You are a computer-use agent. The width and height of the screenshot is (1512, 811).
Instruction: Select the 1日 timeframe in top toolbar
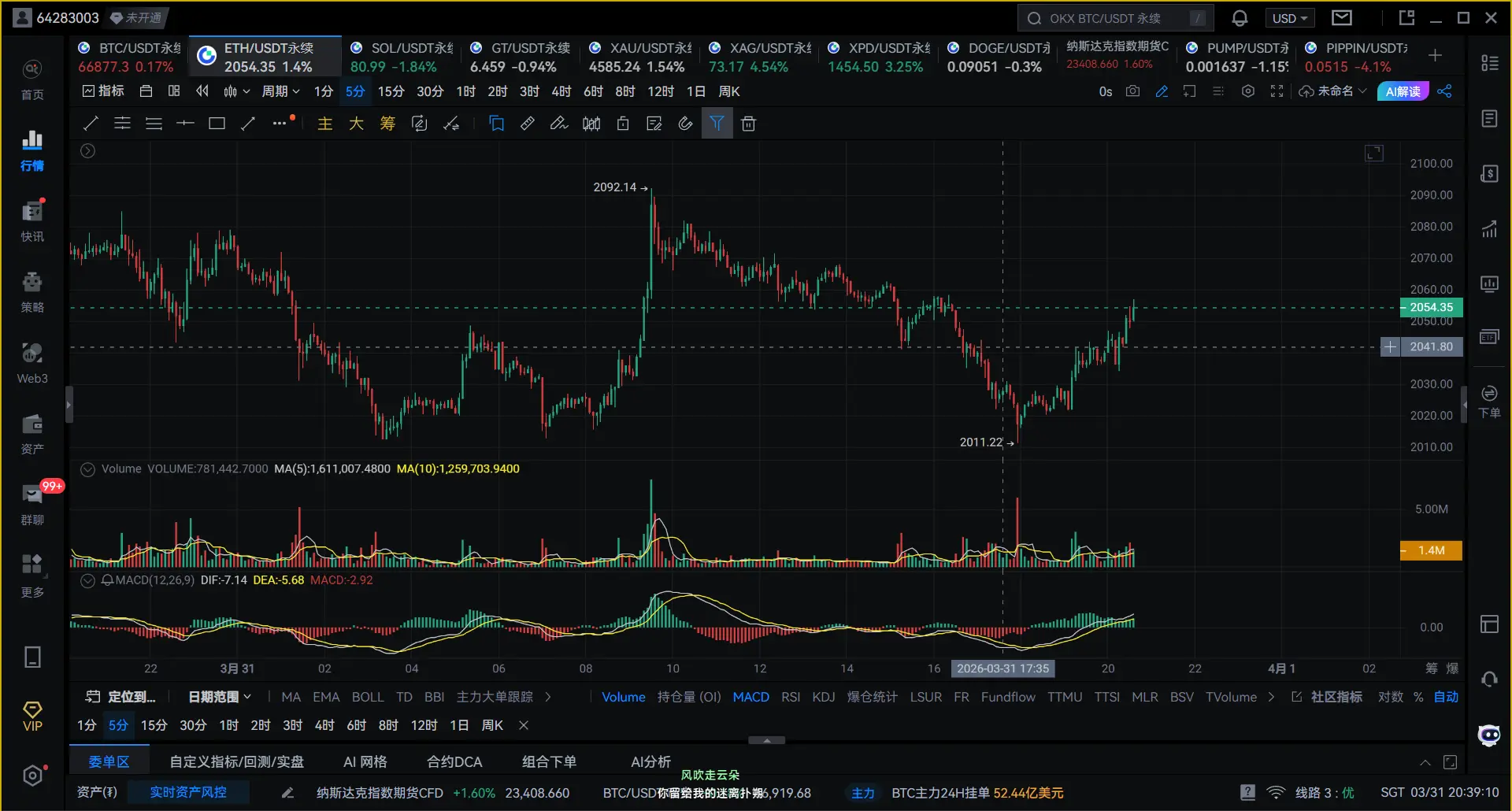tap(696, 91)
